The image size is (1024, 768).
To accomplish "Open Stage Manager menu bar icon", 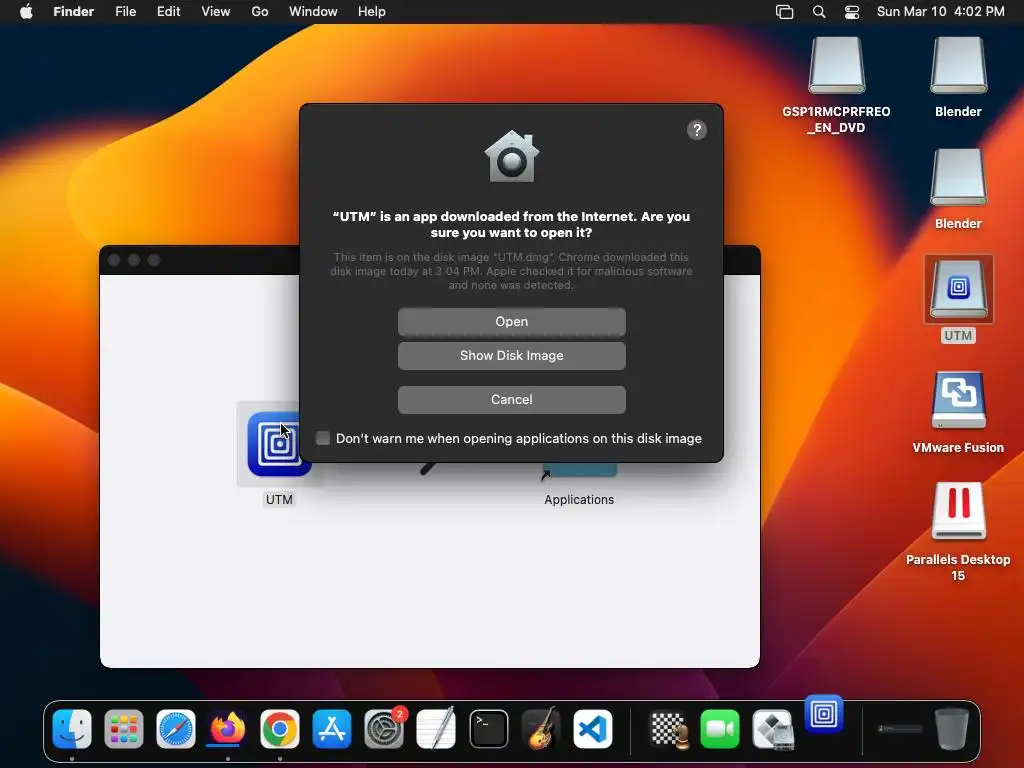I will tap(784, 12).
